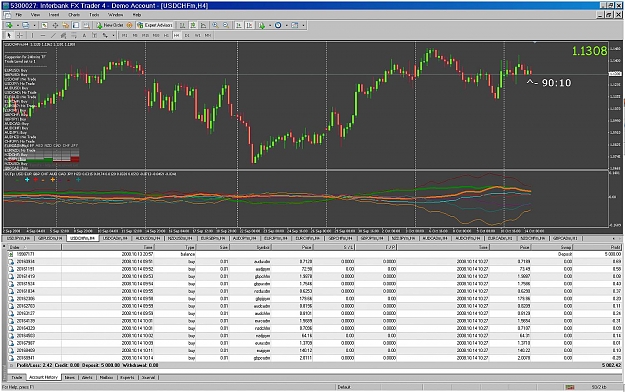Open the Strategy Tester icon
This screenshot has height=392, width=625.
(x=86, y=25)
